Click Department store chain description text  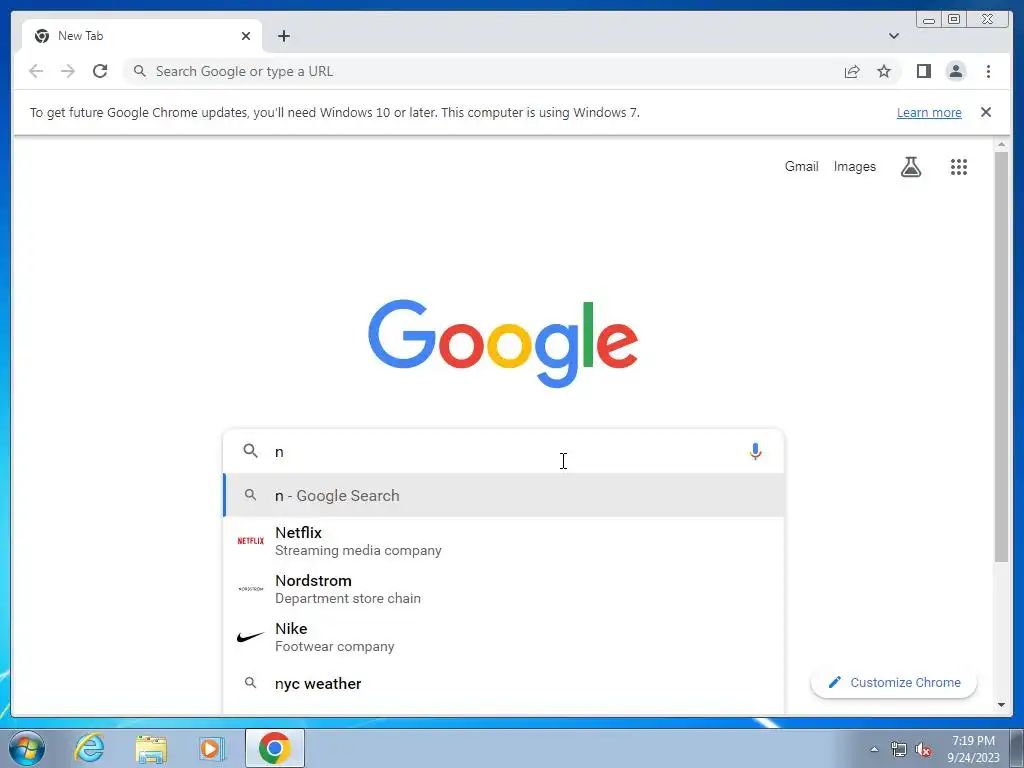coord(347,598)
